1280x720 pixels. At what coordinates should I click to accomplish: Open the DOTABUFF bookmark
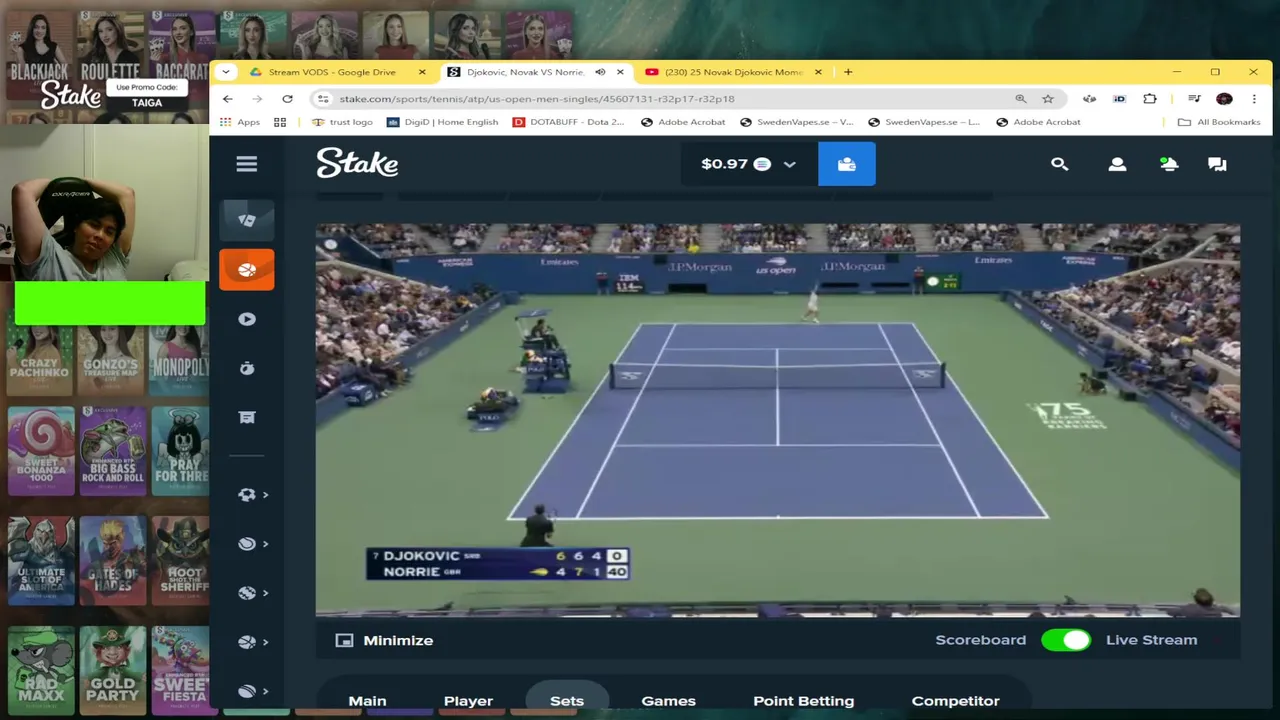click(568, 122)
